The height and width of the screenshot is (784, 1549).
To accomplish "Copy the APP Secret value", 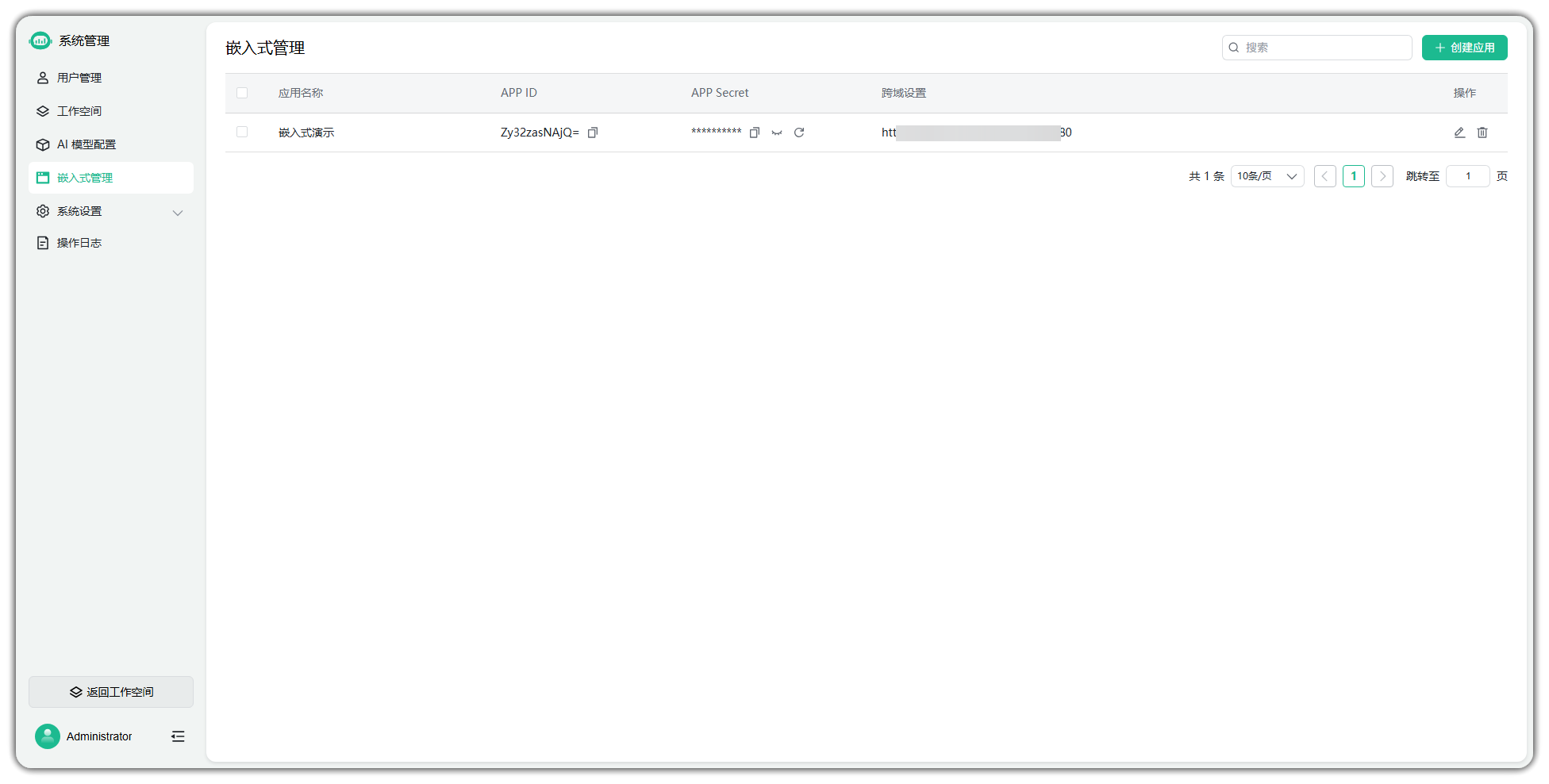I will [755, 133].
